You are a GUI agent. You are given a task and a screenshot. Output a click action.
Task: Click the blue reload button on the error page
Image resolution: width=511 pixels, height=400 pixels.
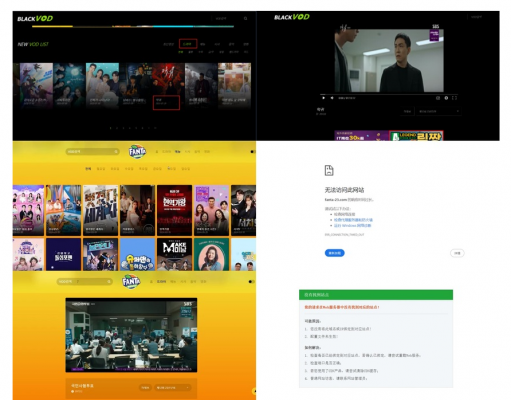coord(334,253)
